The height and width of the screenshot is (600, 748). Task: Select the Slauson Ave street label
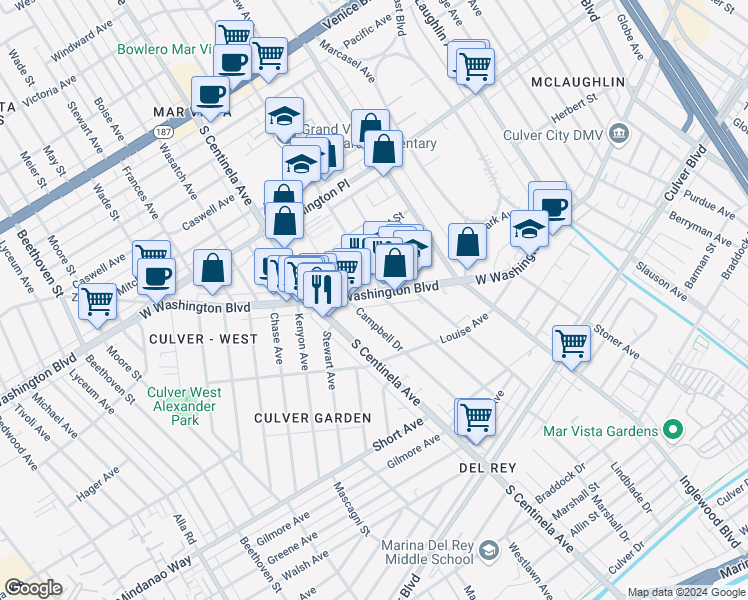click(661, 282)
